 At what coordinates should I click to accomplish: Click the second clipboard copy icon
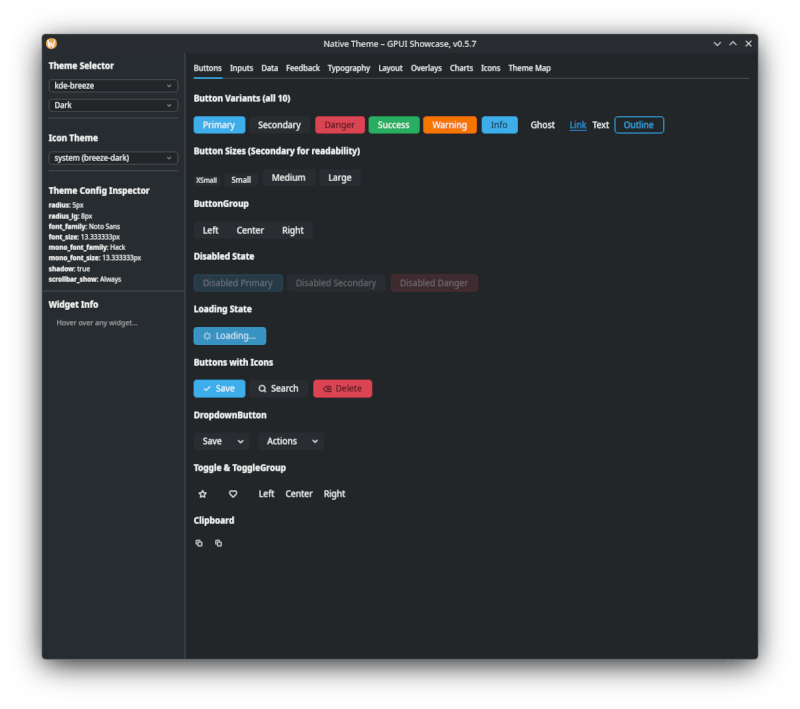(218, 543)
